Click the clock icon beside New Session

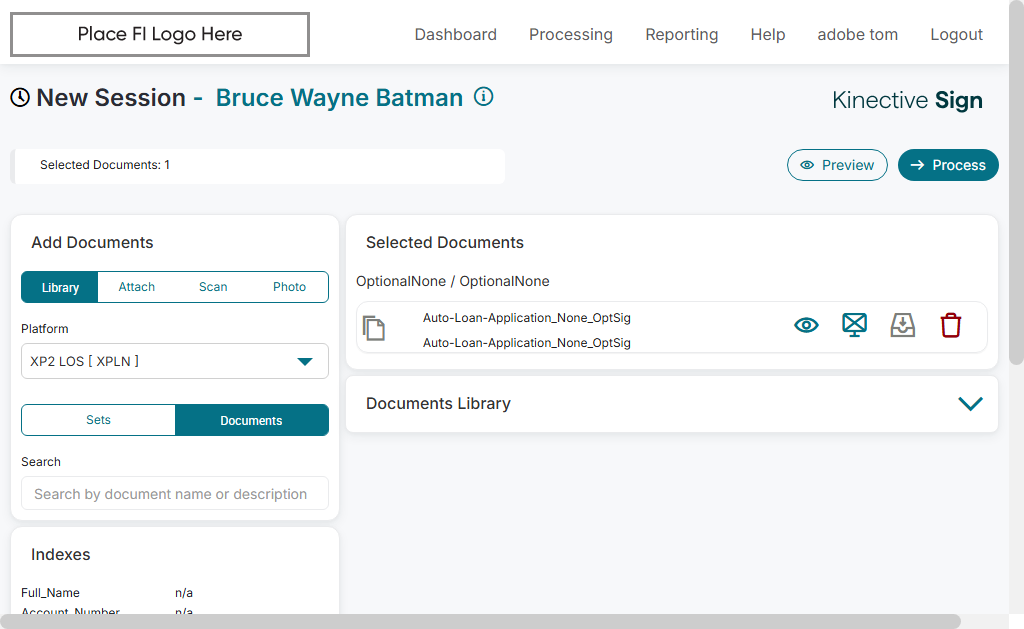20,97
